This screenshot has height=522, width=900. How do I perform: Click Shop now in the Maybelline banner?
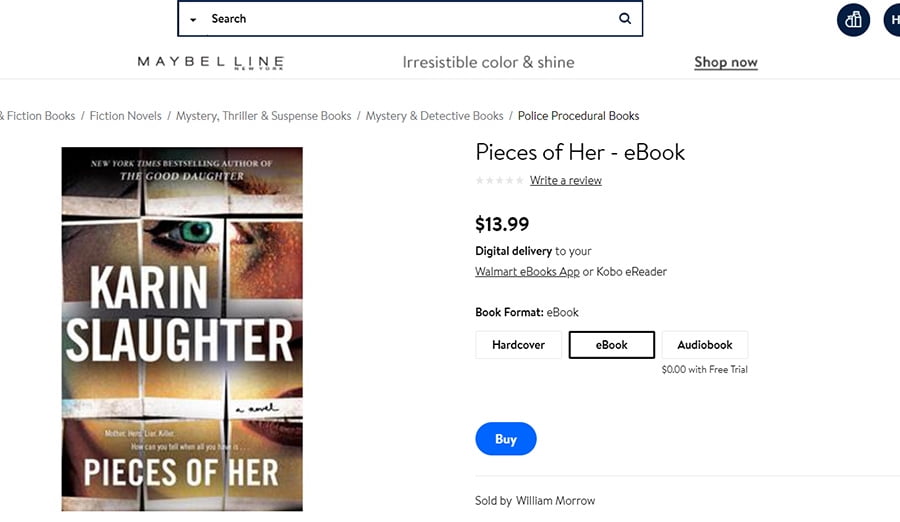coord(726,62)
